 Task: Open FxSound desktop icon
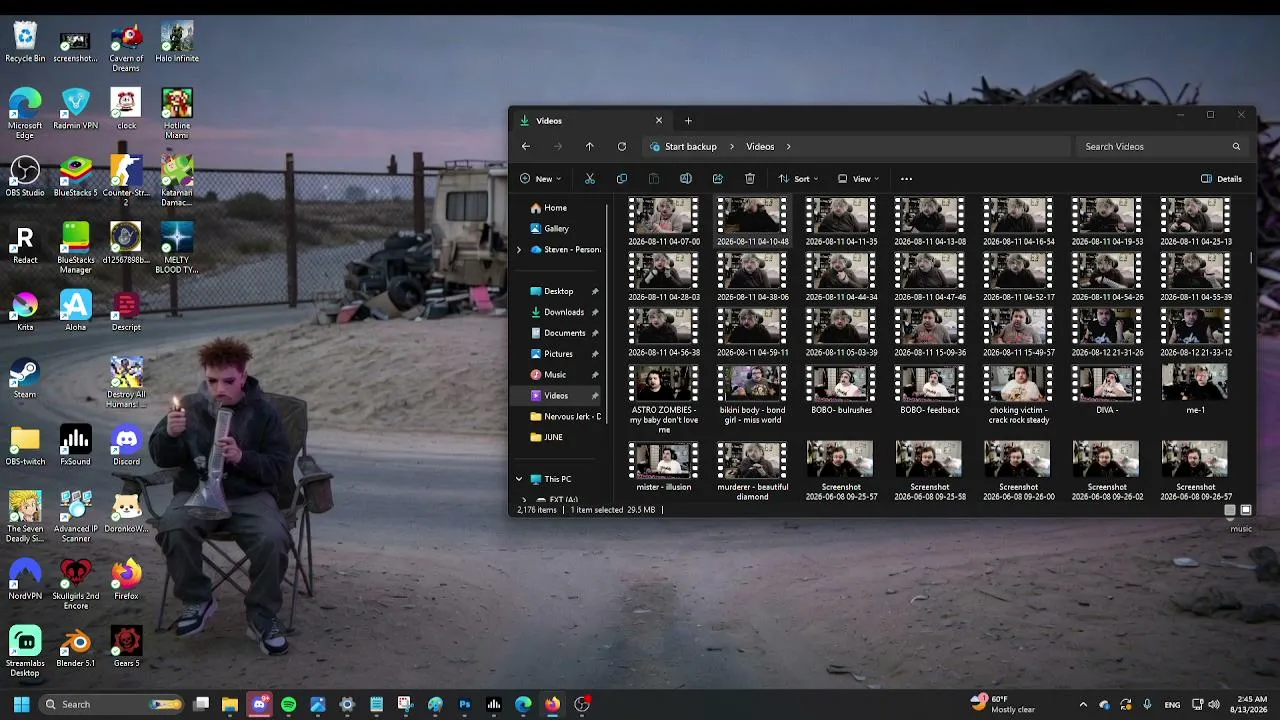[76, 445]
